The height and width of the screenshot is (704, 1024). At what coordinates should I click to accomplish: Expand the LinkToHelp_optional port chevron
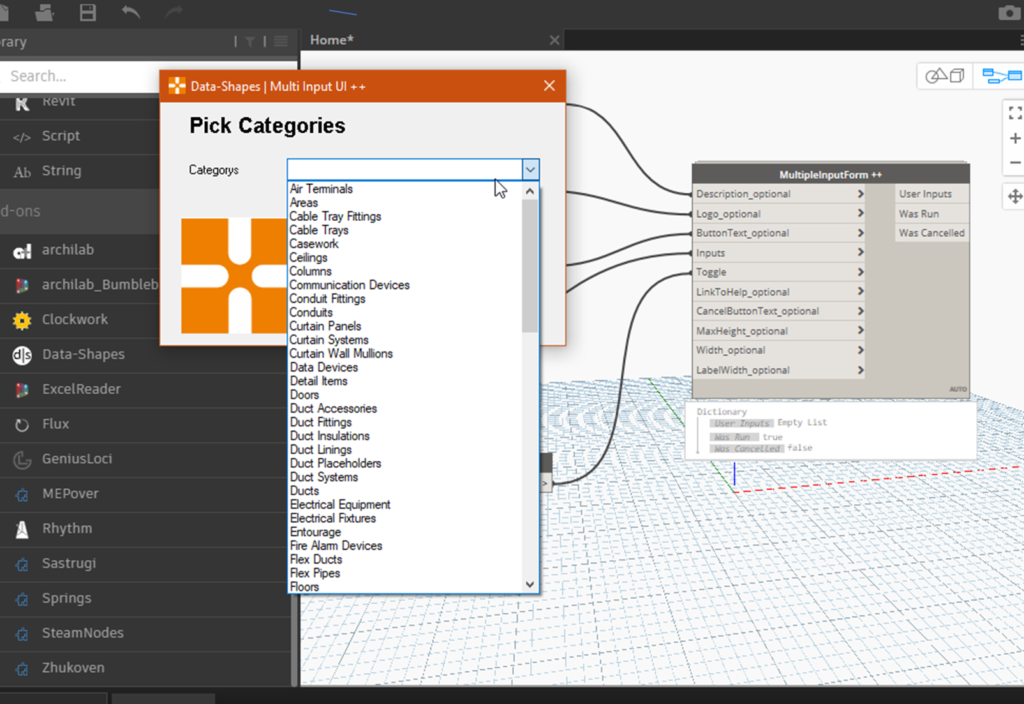tap(861, 292)
